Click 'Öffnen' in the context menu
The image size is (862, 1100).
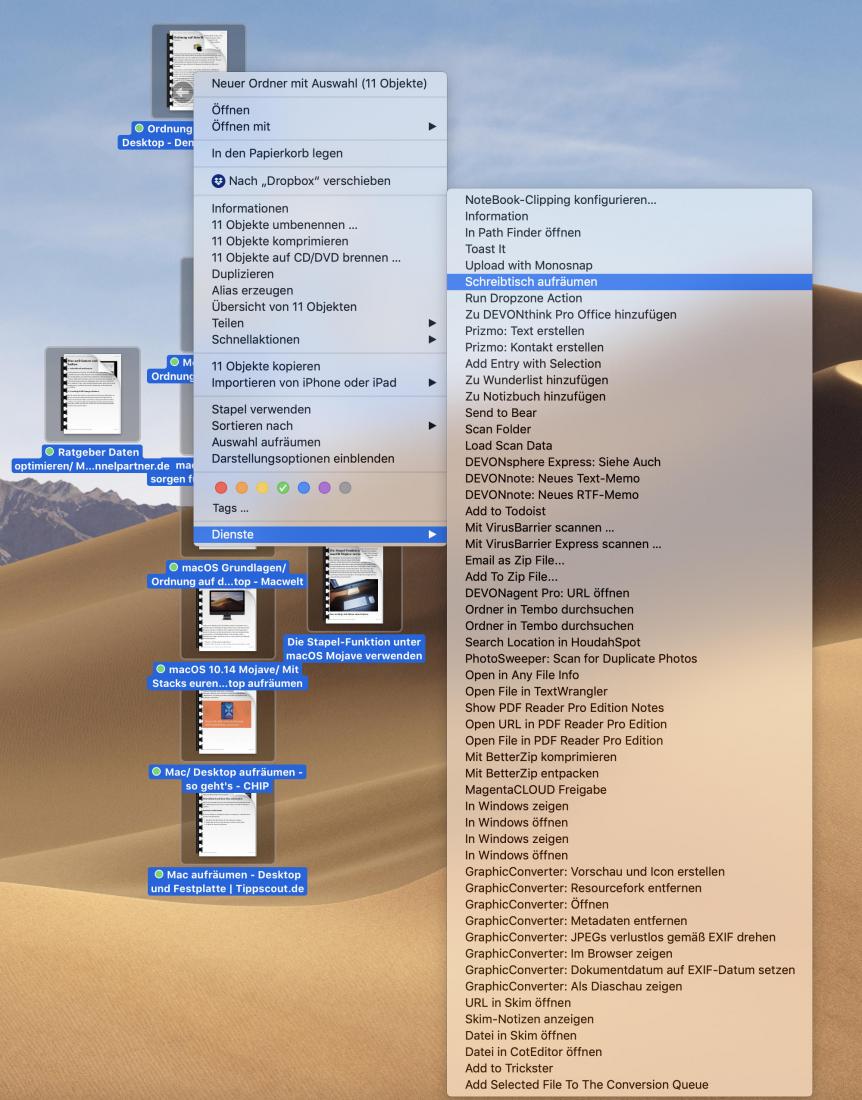(320, 110)
